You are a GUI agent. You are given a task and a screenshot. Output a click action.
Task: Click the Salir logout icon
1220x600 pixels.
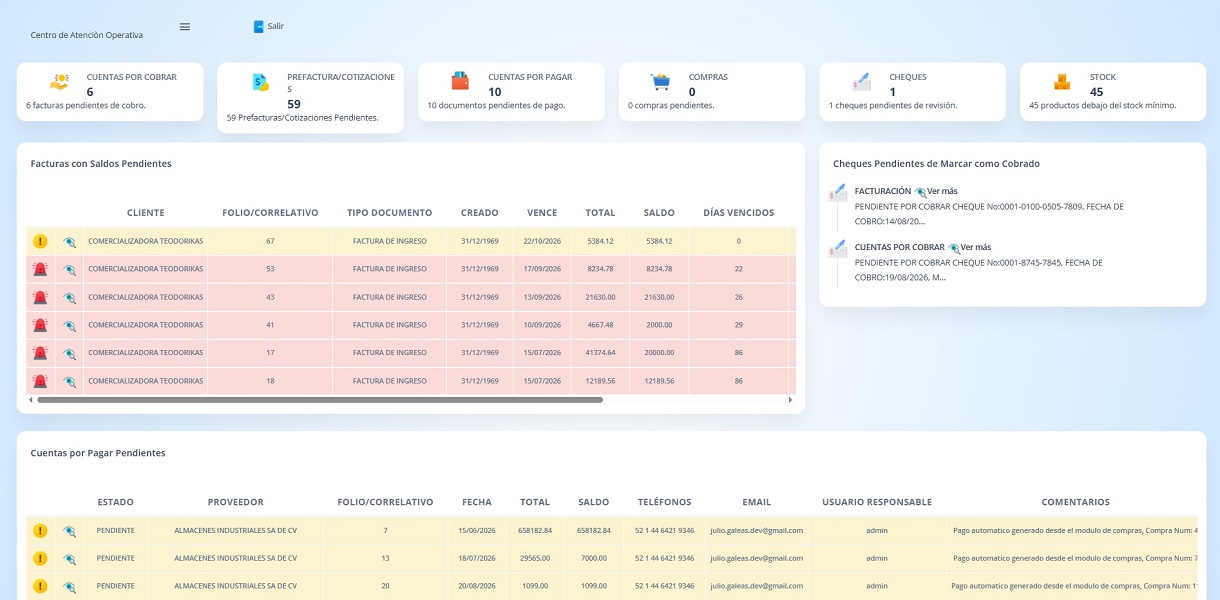point(259,27)
